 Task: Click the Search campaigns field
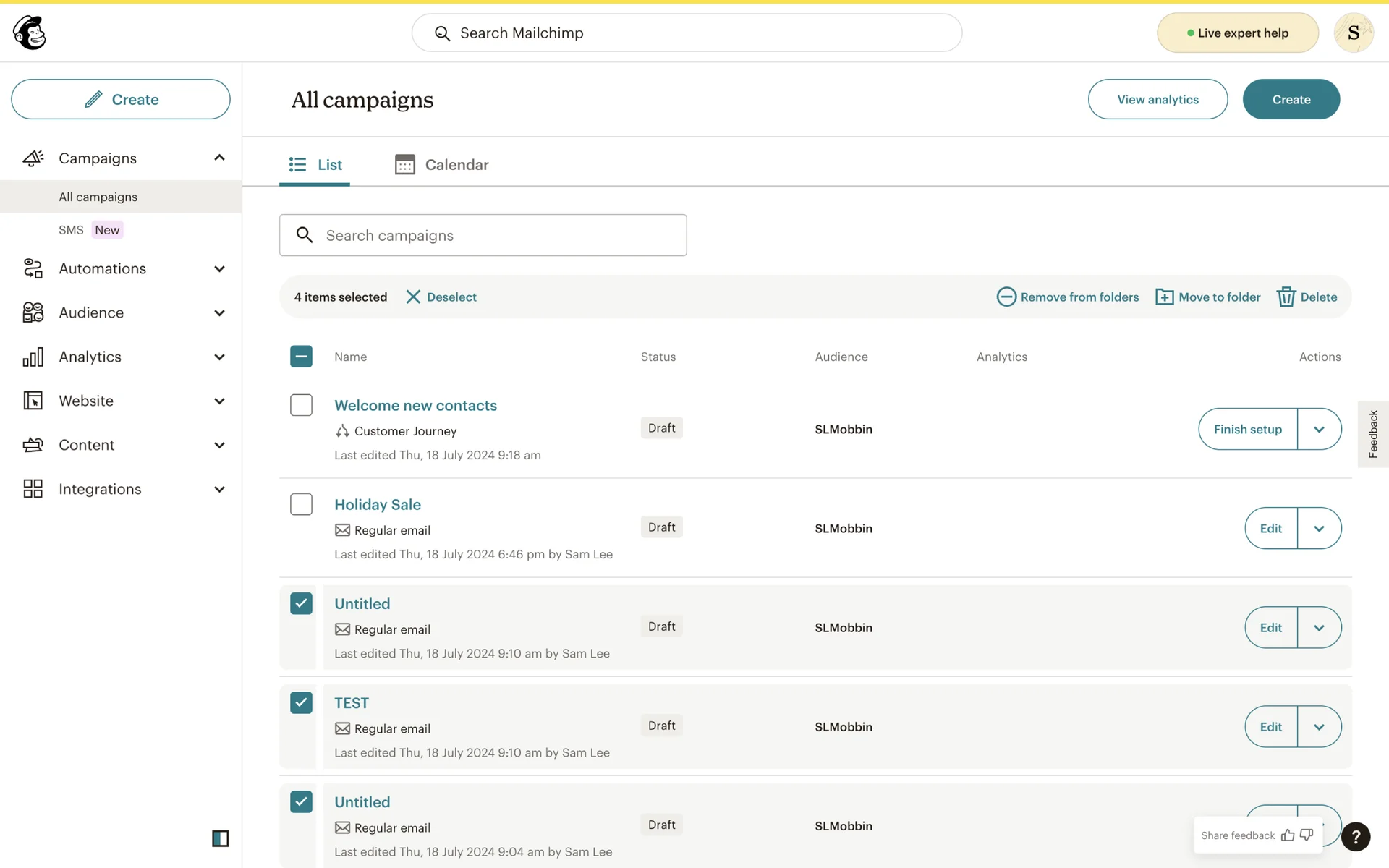[x=483, y=235]
